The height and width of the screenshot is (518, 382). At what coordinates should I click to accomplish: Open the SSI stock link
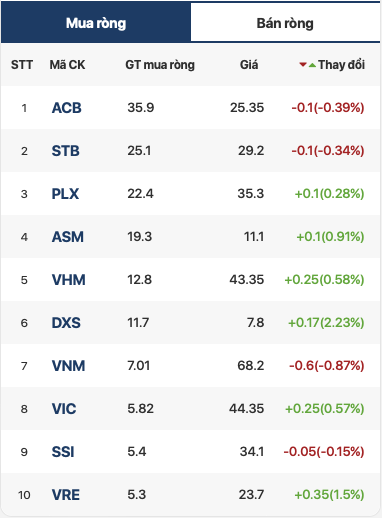click(63, 452)
